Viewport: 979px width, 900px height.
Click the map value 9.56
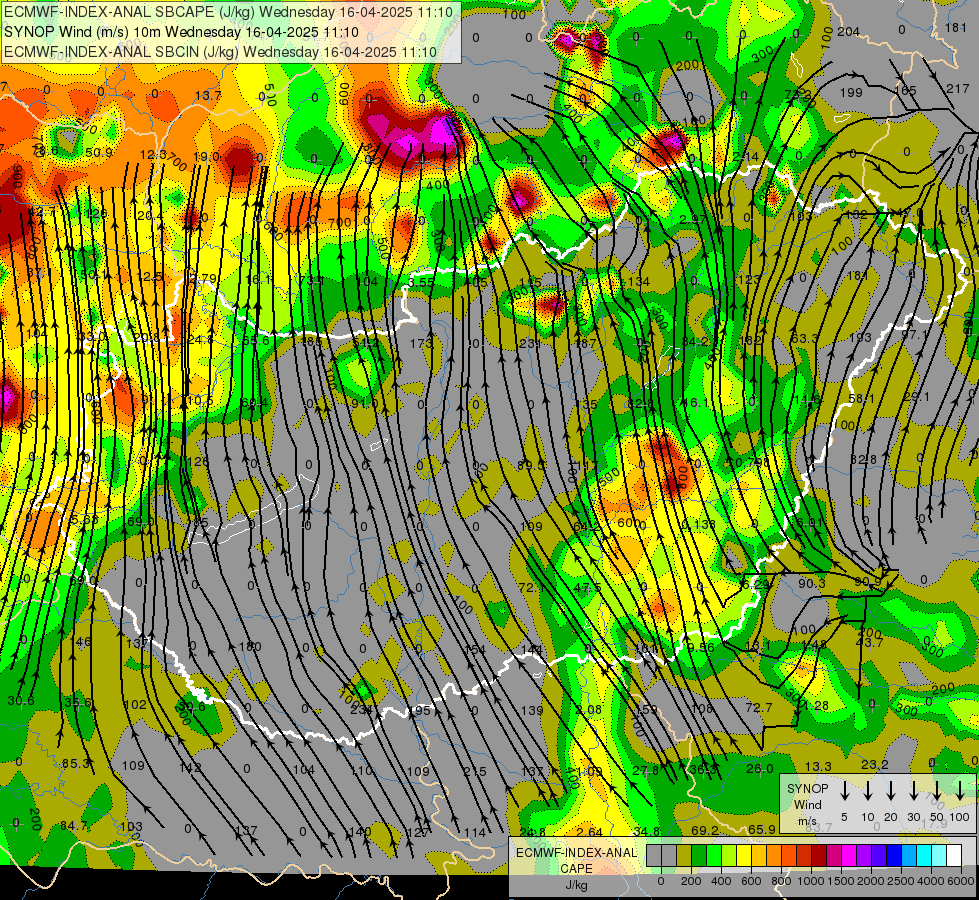(701, 647)
